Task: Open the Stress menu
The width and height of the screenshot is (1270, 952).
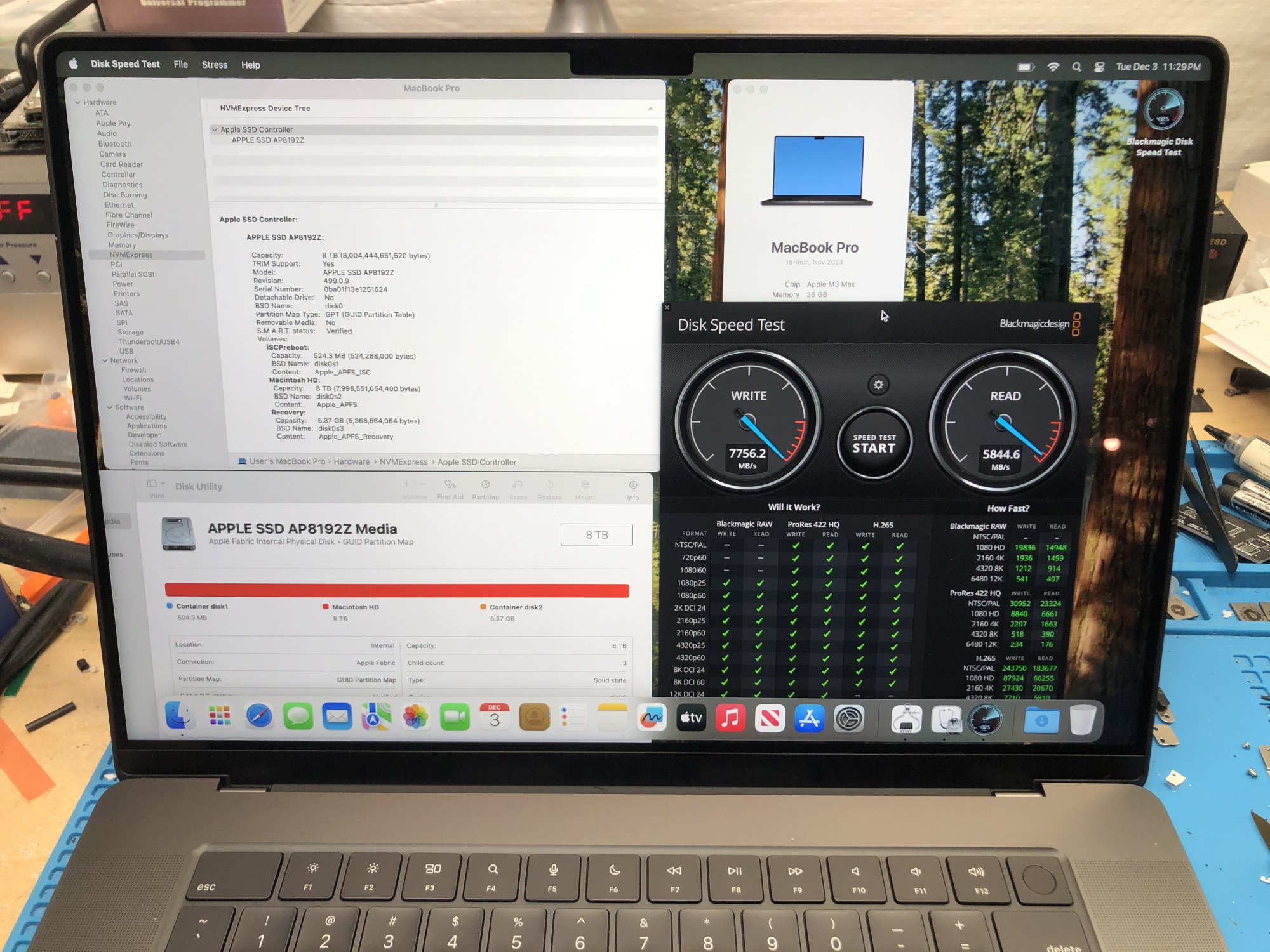Action: [x=214, y=65]
